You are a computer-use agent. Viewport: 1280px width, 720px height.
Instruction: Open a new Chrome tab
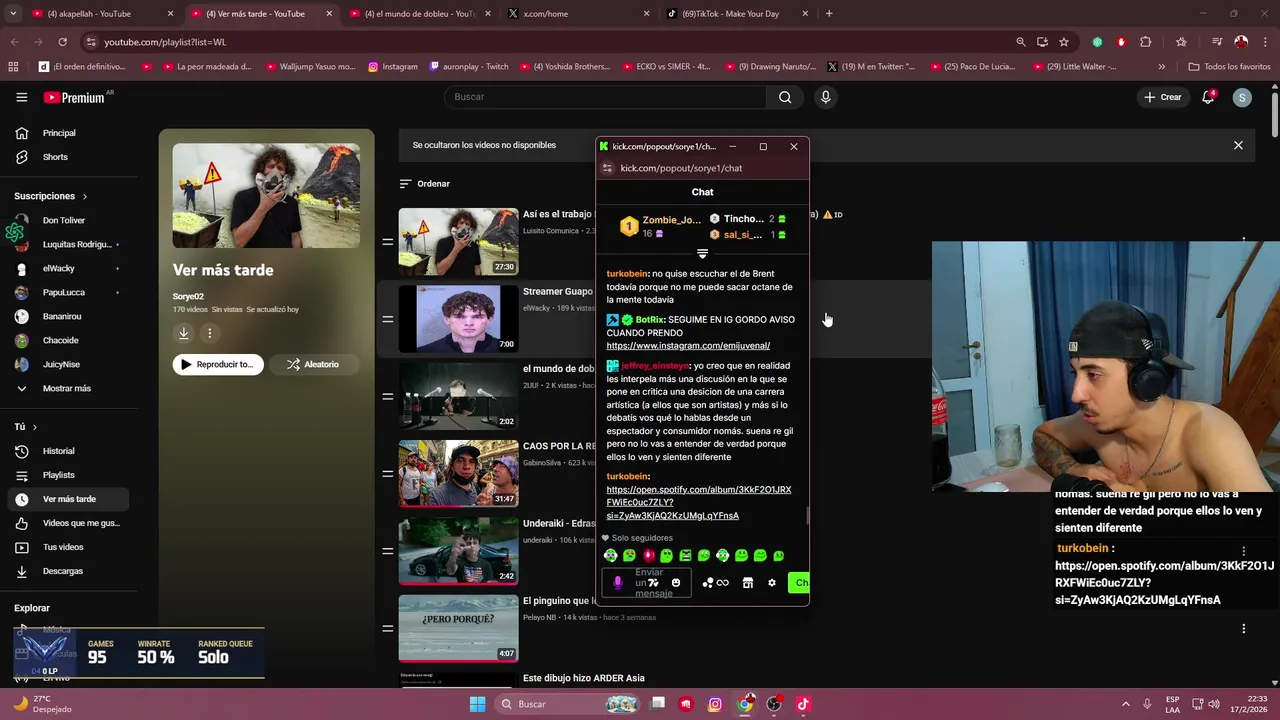pos(829,14)
